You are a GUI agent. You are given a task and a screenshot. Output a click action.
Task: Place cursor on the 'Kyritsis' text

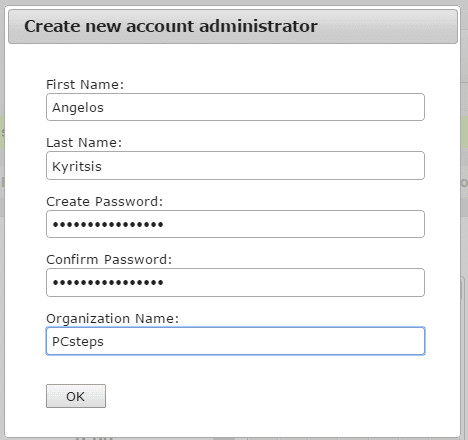[77, 166]
